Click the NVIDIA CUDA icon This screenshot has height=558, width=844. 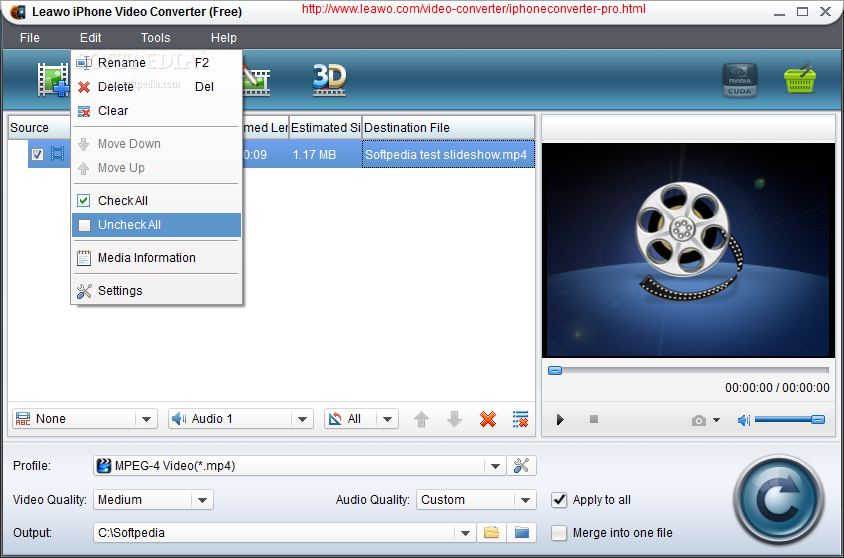pyautogui.click(x=740, y=80)
